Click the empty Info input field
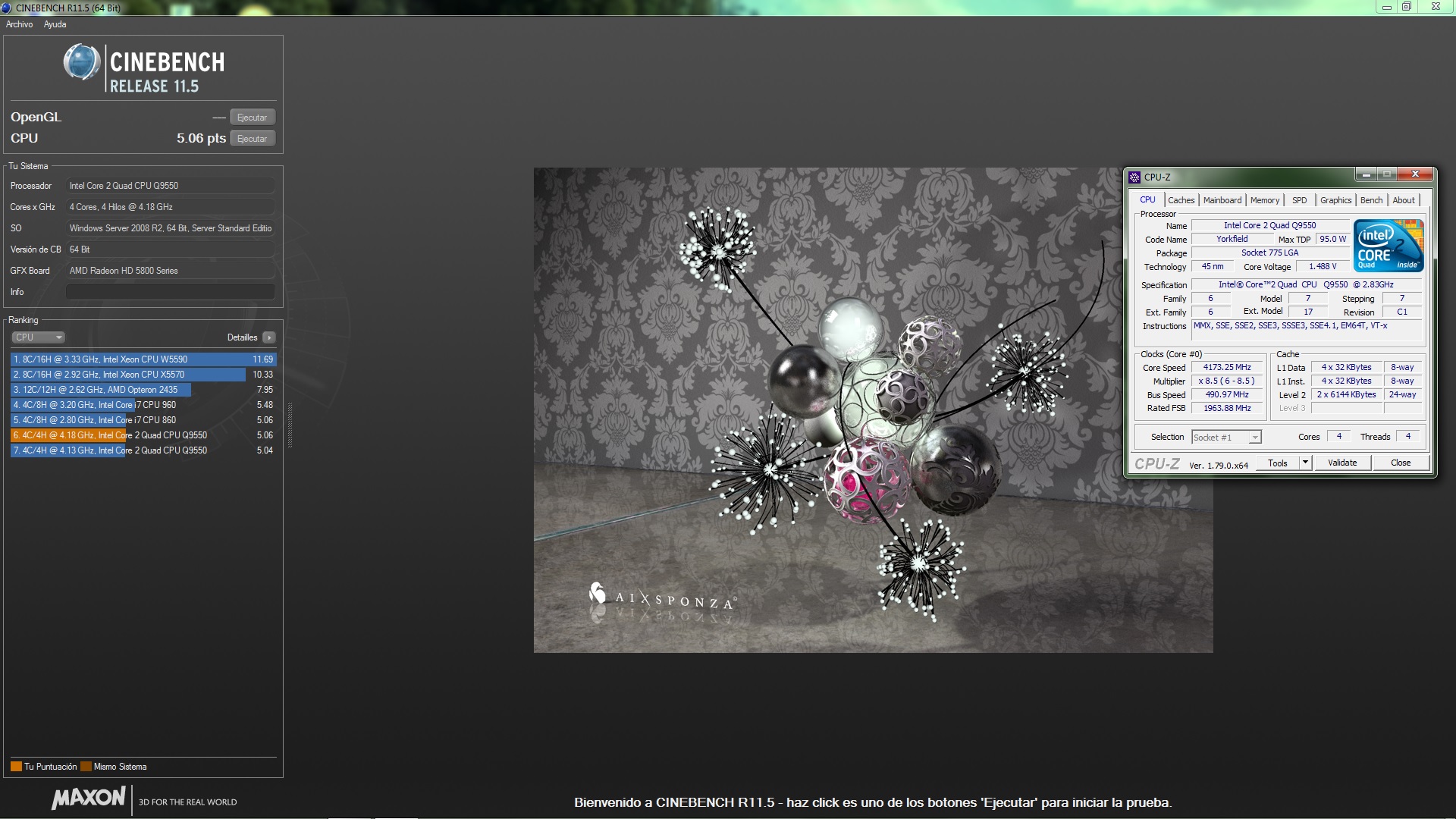Image resolution: width=1456 pixels, height=819 pixels. click(x=171, y=292)
